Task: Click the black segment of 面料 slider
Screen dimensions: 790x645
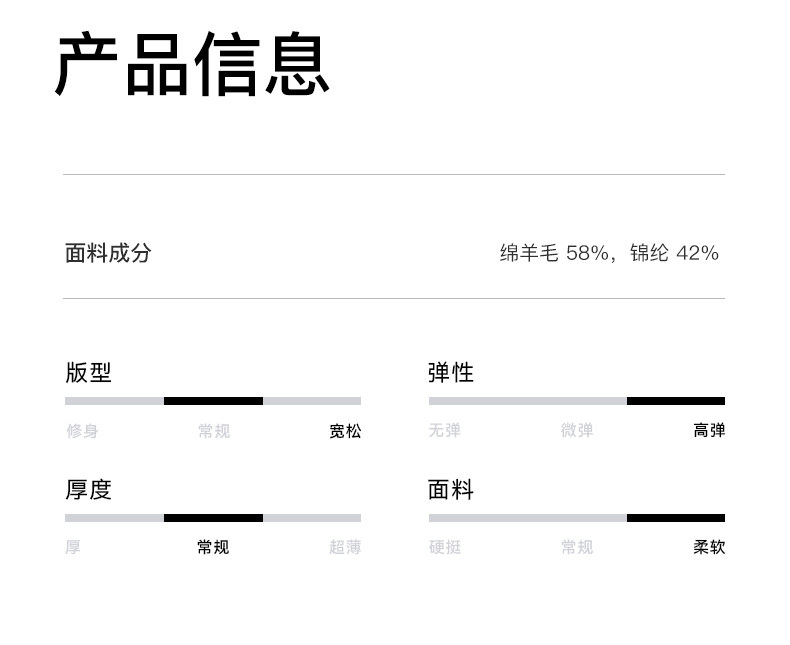Action: tap(676, 518)
